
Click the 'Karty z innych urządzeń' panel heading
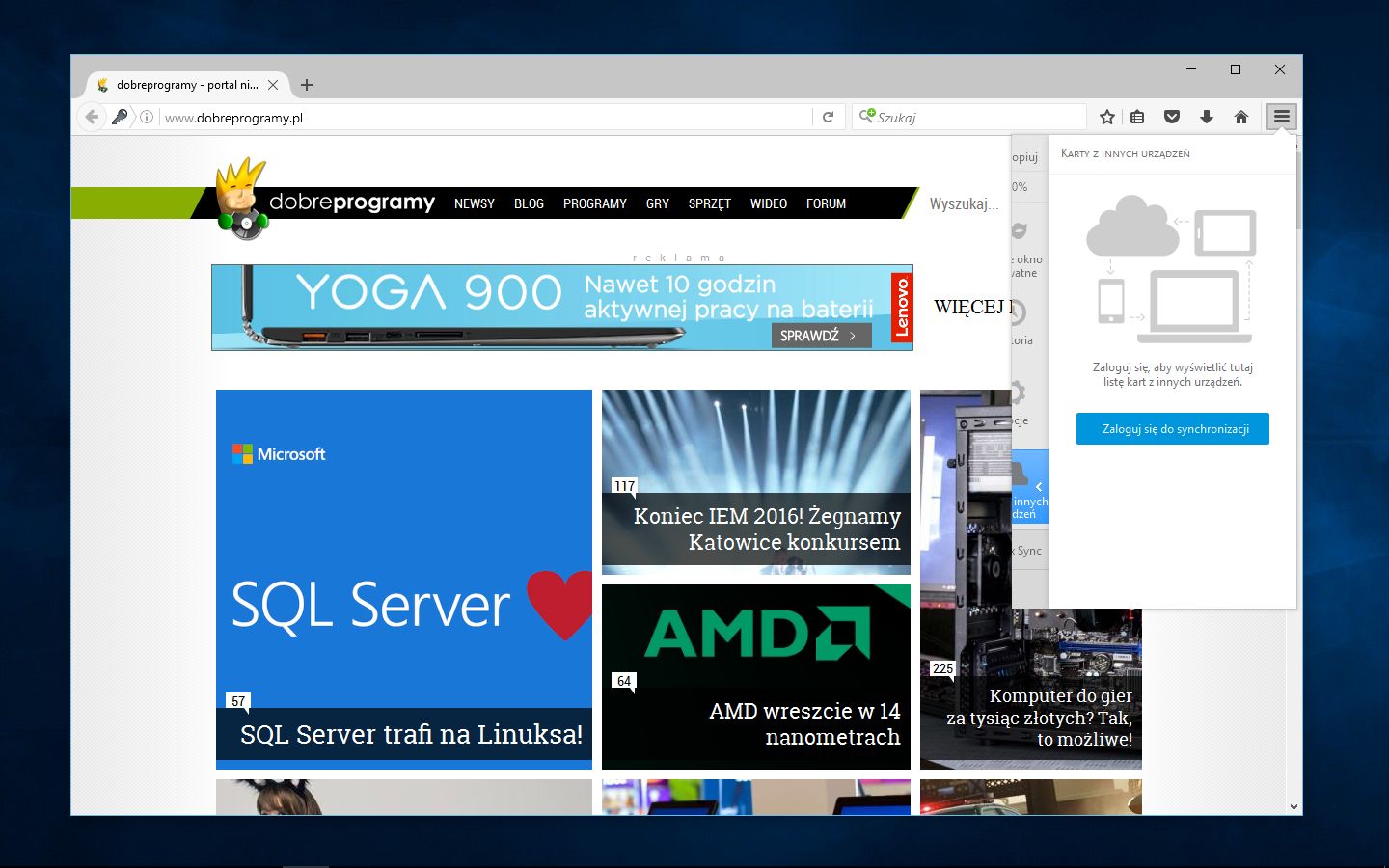coord(1126,153)
